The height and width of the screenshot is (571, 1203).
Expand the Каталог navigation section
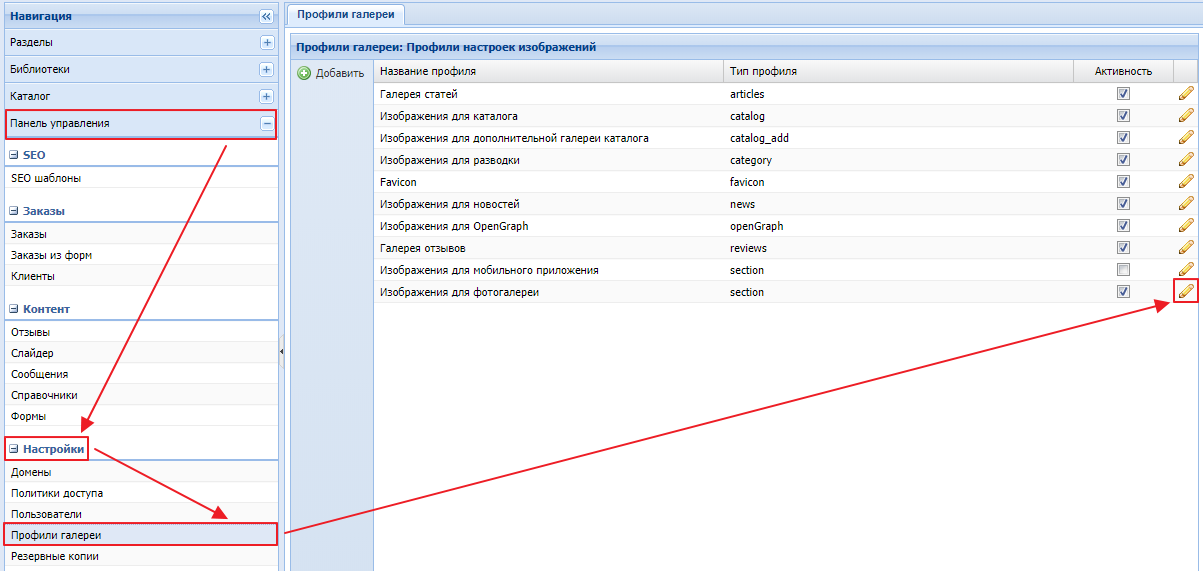point(266,97)
